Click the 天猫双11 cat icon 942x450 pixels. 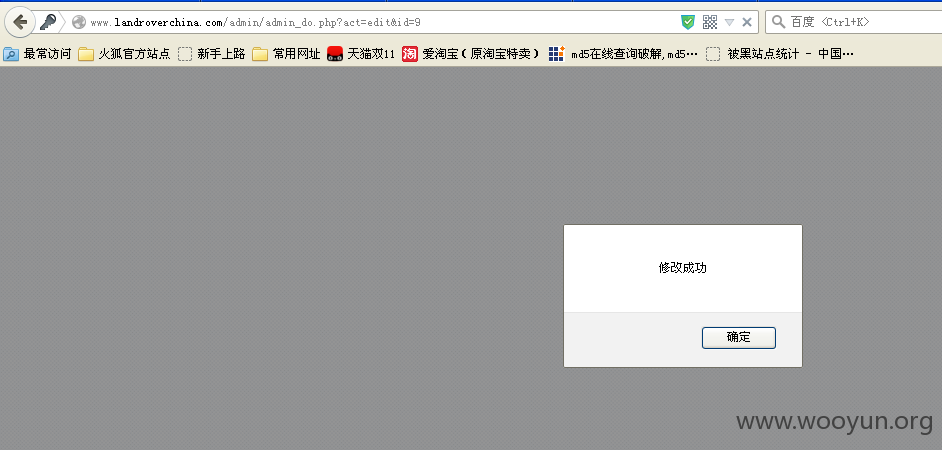[x=335, y=54]
